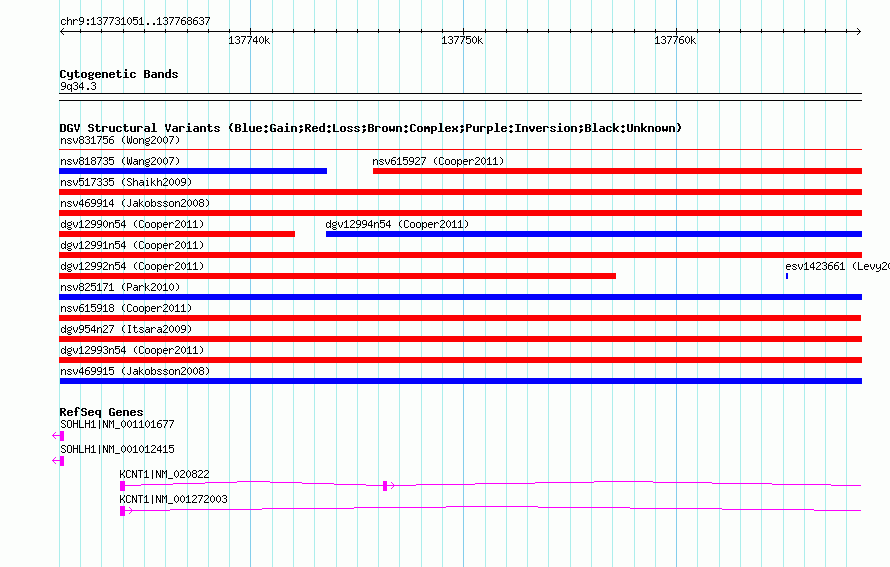Select the nsv469914 (Jakobsson2008) variant bar
Viewport: 890px width, 567px height.
click(460, 213)
